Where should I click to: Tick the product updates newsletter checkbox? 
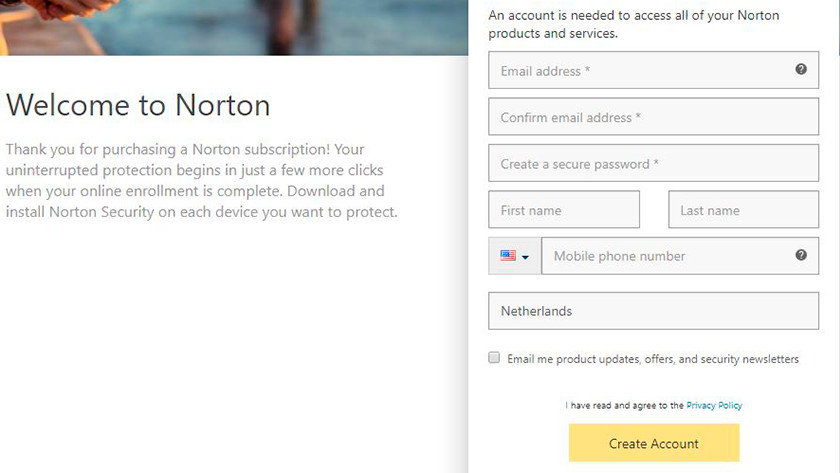(x=494, y=357)
